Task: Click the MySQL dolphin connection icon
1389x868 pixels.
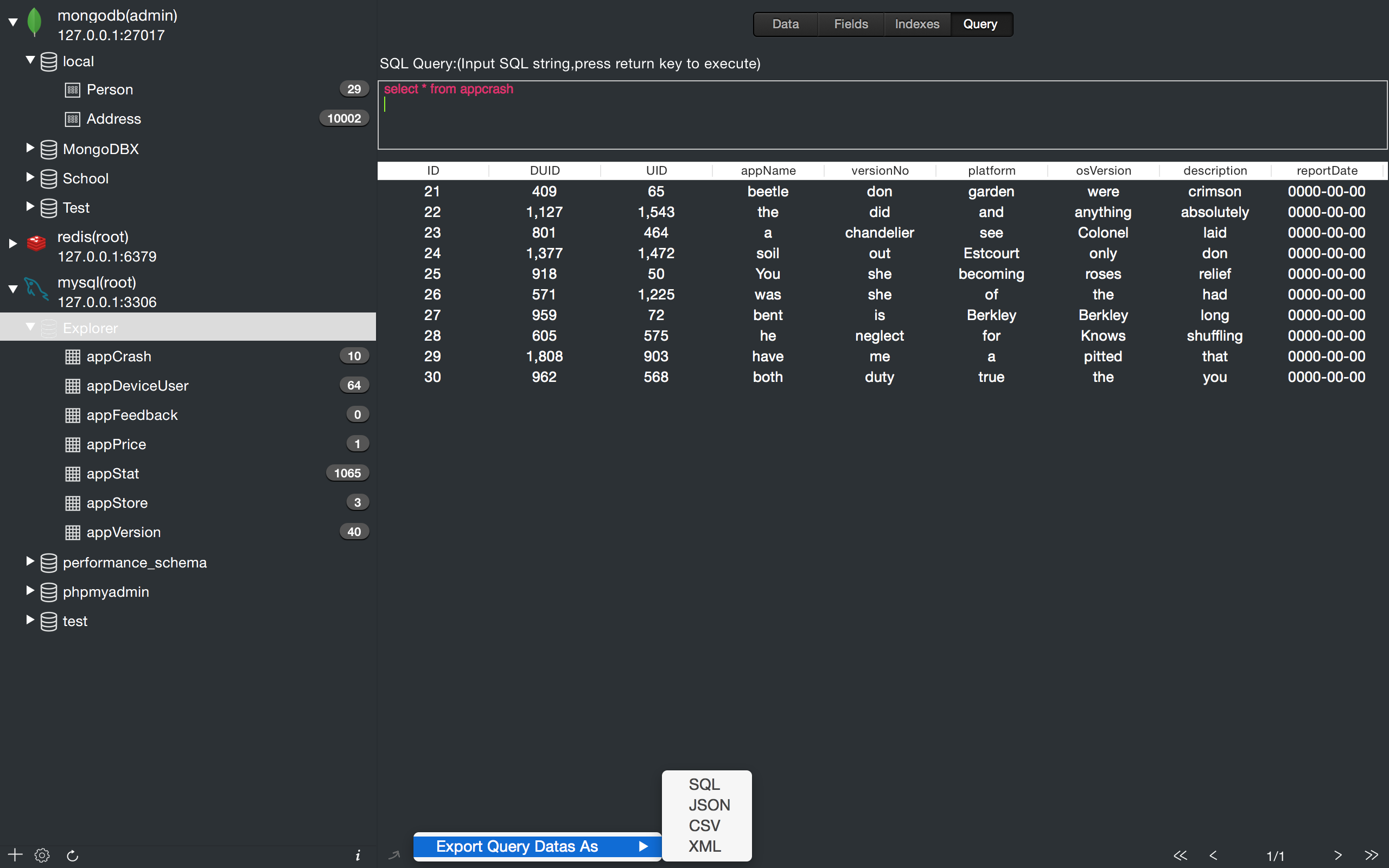Action: 36,289
